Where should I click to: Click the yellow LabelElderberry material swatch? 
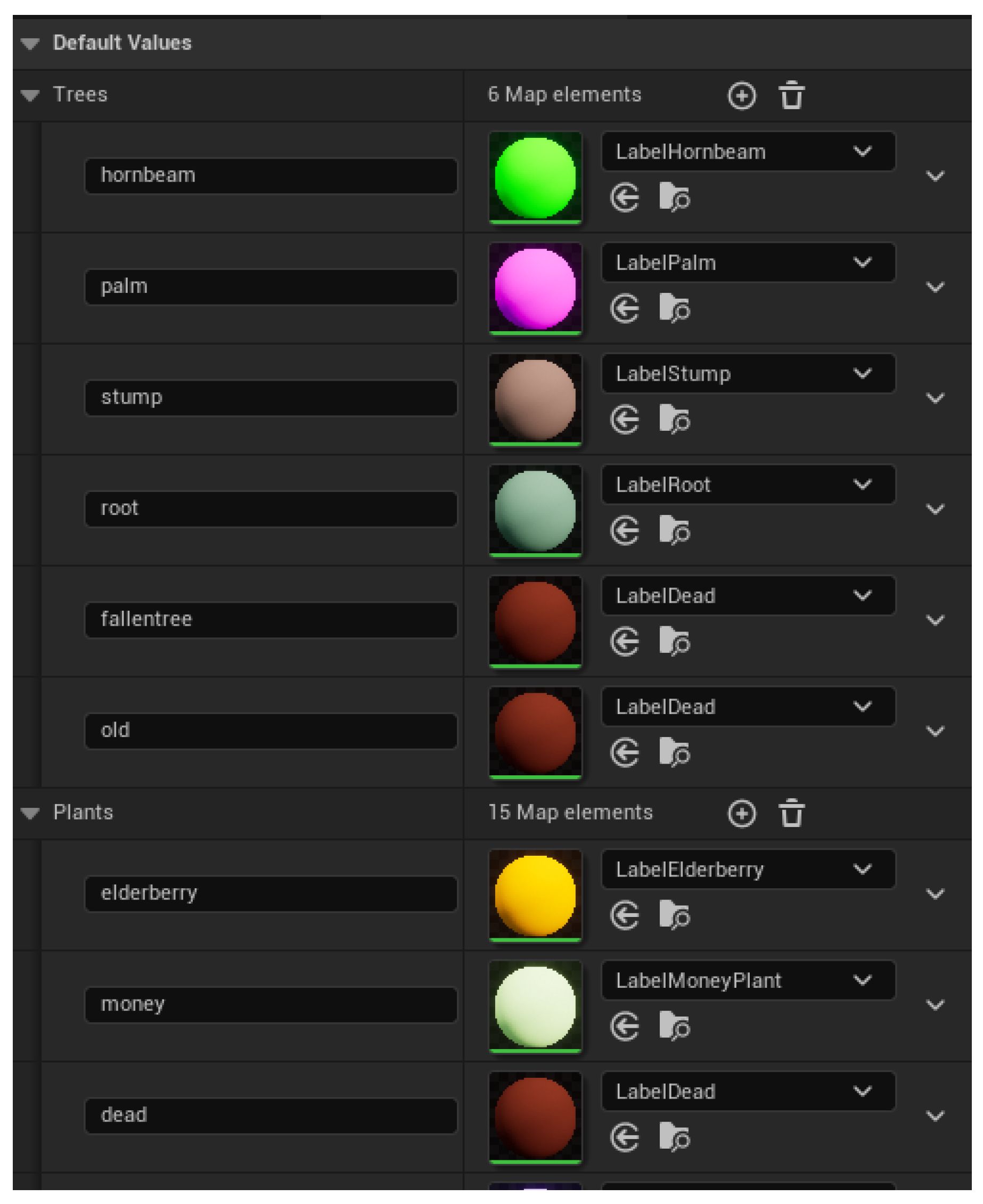point(535,895)
